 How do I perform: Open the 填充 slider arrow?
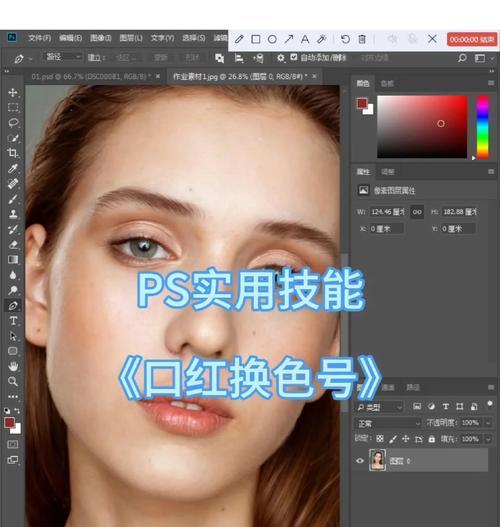pos(488,439)
